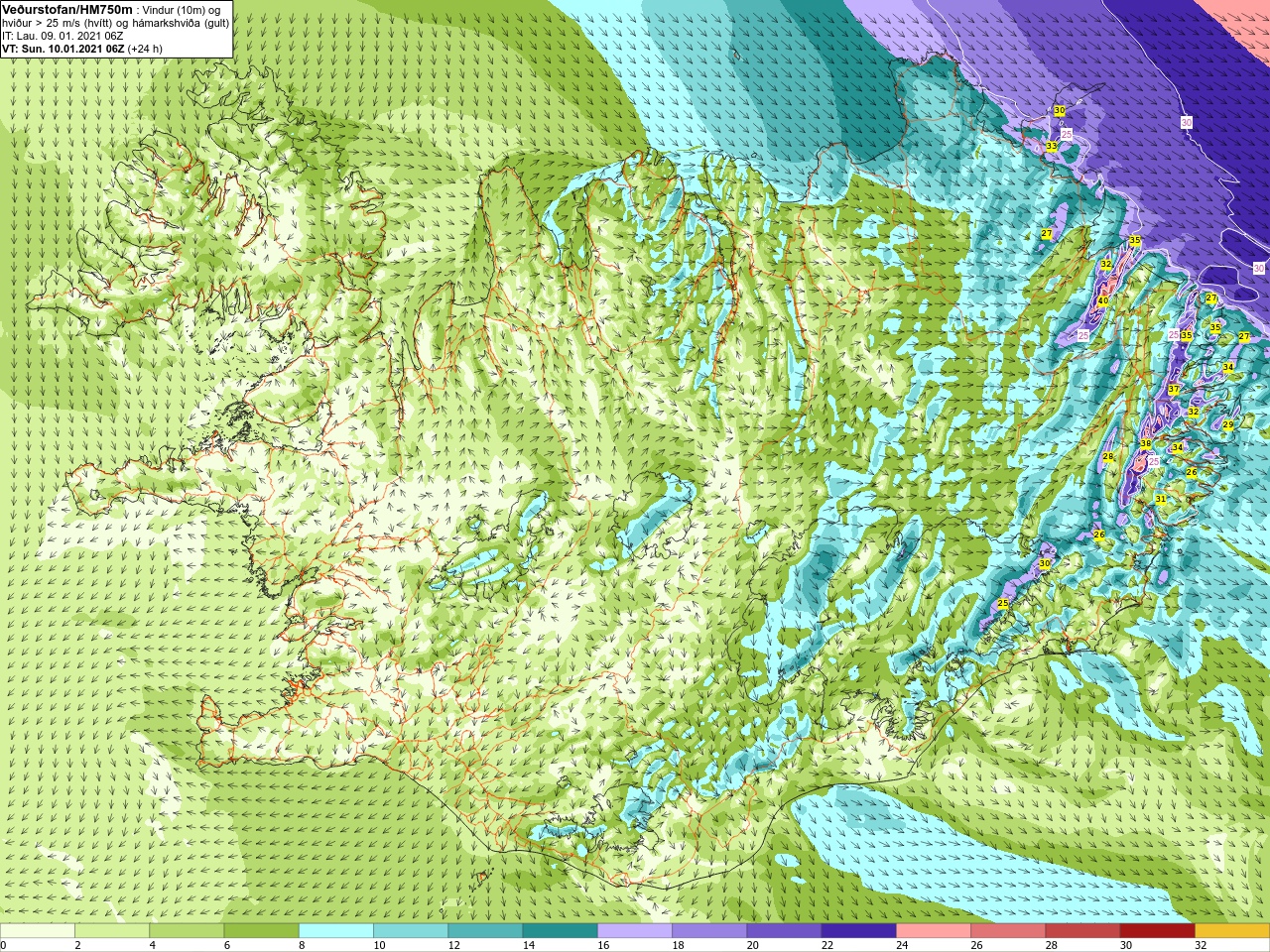Choose the 14–16 m/s dark teal legend swatch
This screenshot has width=1270, height=952.
pos(560,931)
